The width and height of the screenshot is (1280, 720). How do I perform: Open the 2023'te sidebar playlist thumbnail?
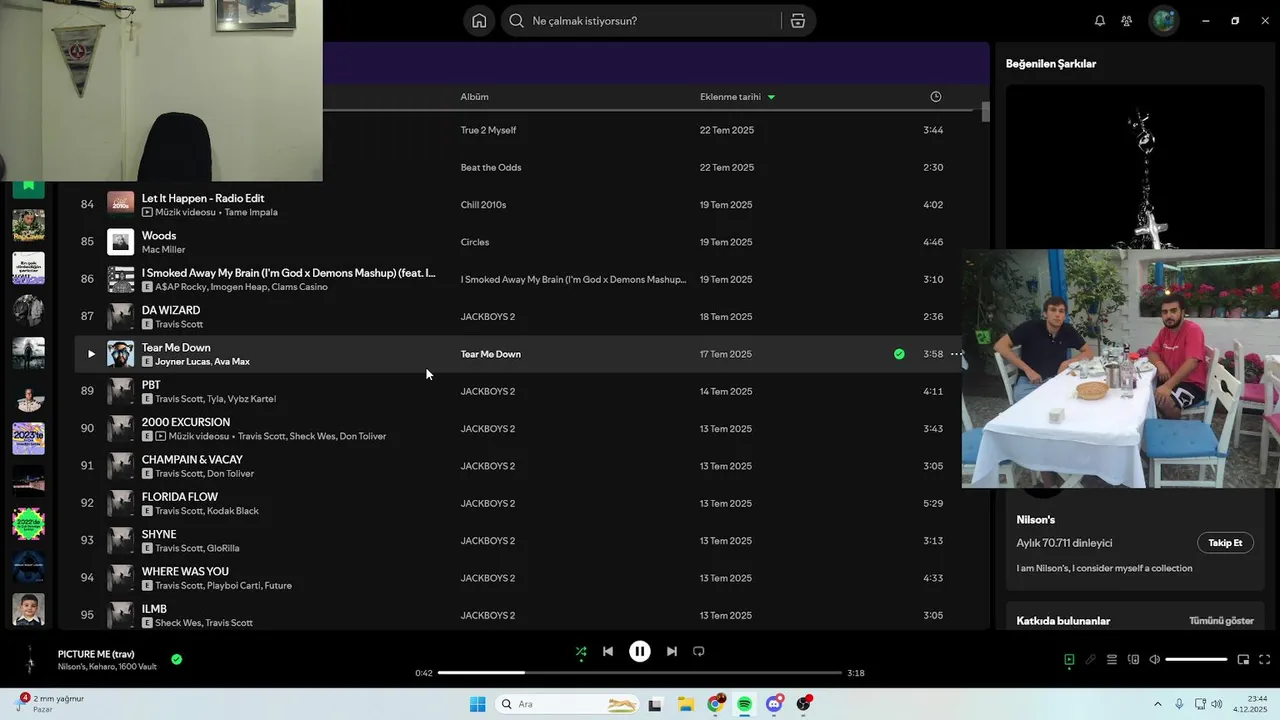(x=28, y=438)
